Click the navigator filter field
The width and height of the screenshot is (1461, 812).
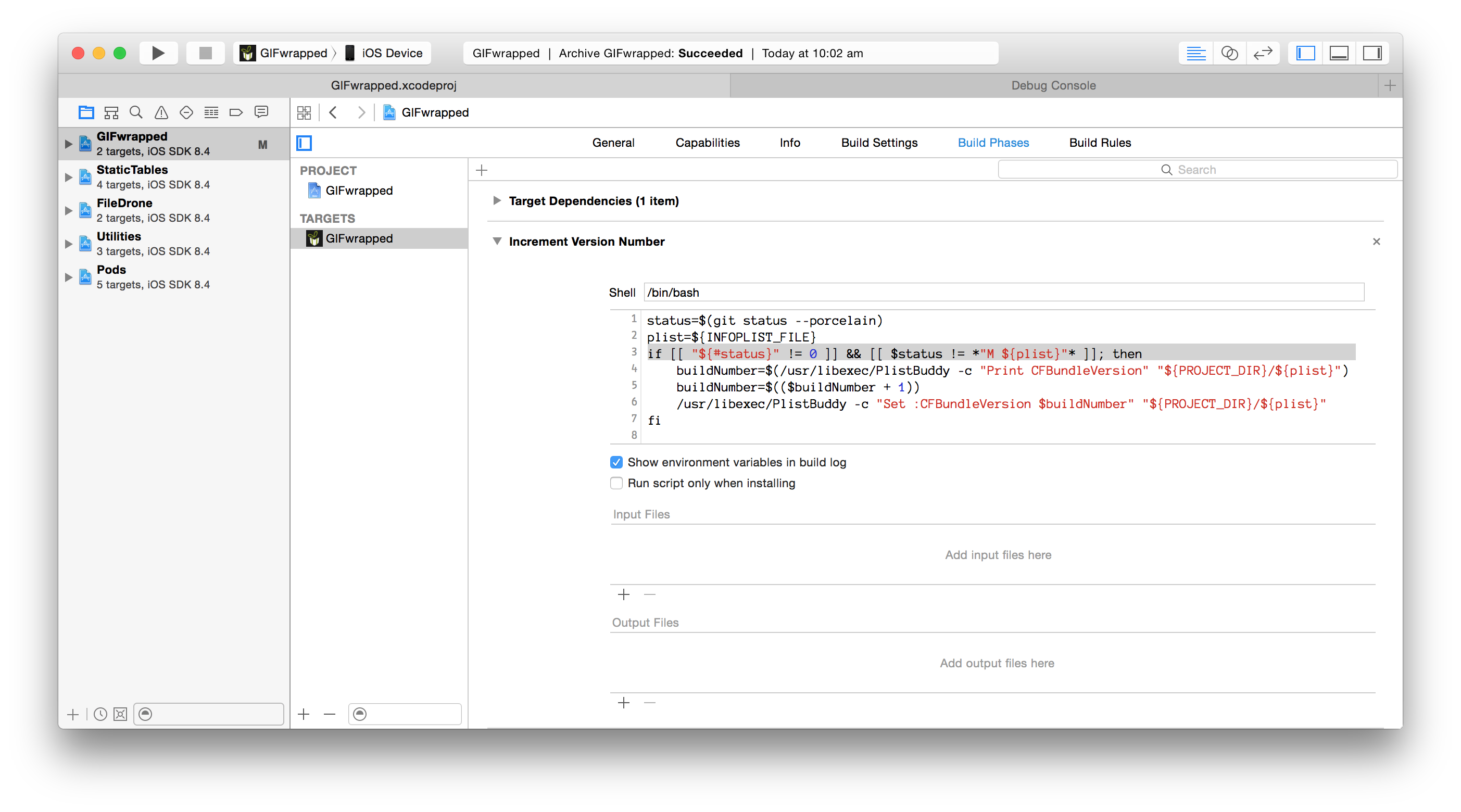point(209,714)
